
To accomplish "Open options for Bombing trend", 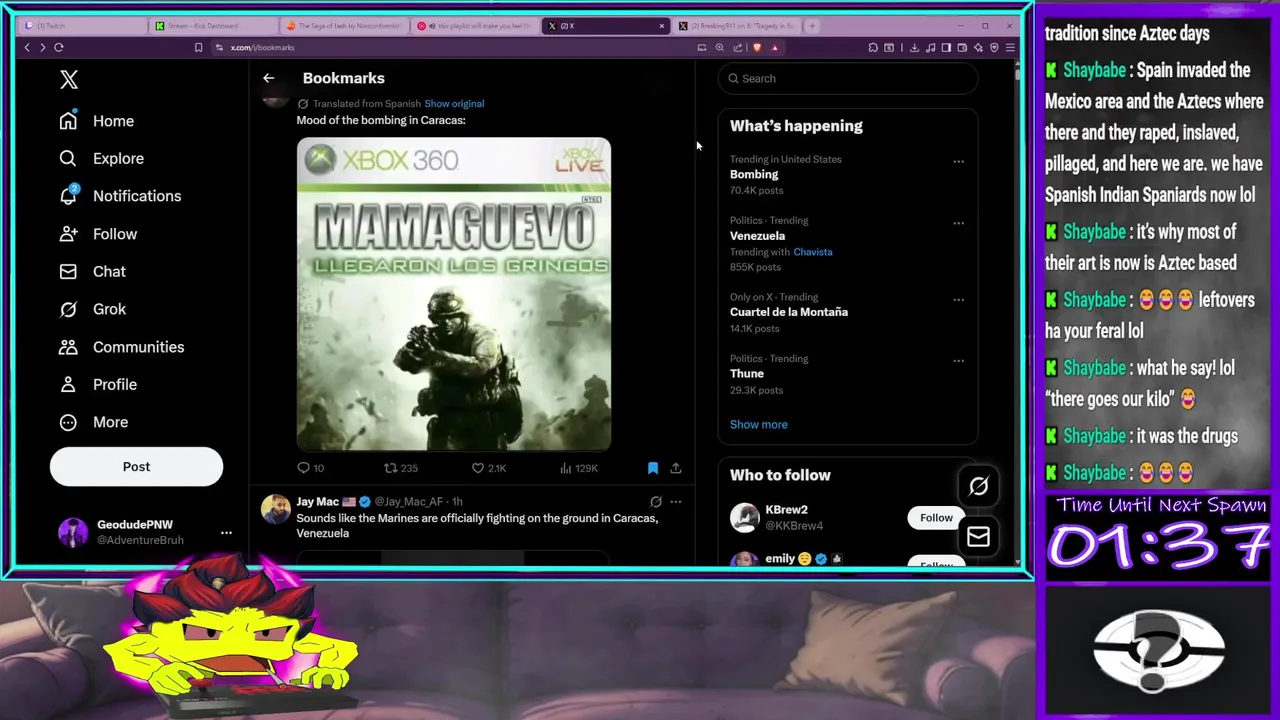I will pos(958,161).
